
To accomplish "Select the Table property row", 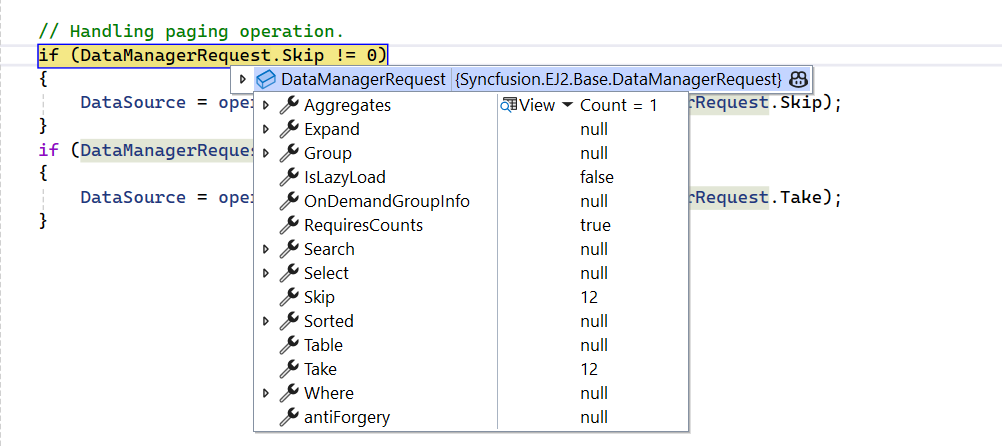I will [x=471, y=345].
